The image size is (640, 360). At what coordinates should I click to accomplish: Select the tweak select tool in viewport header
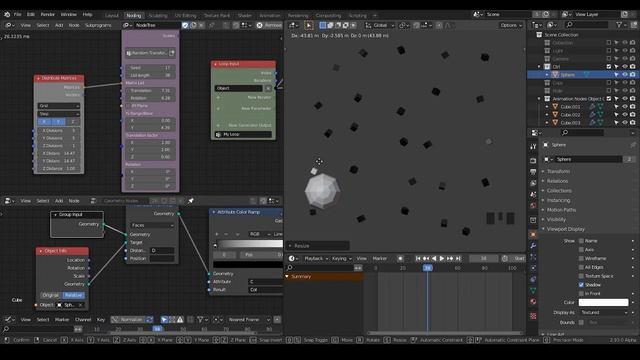point(309,25)
